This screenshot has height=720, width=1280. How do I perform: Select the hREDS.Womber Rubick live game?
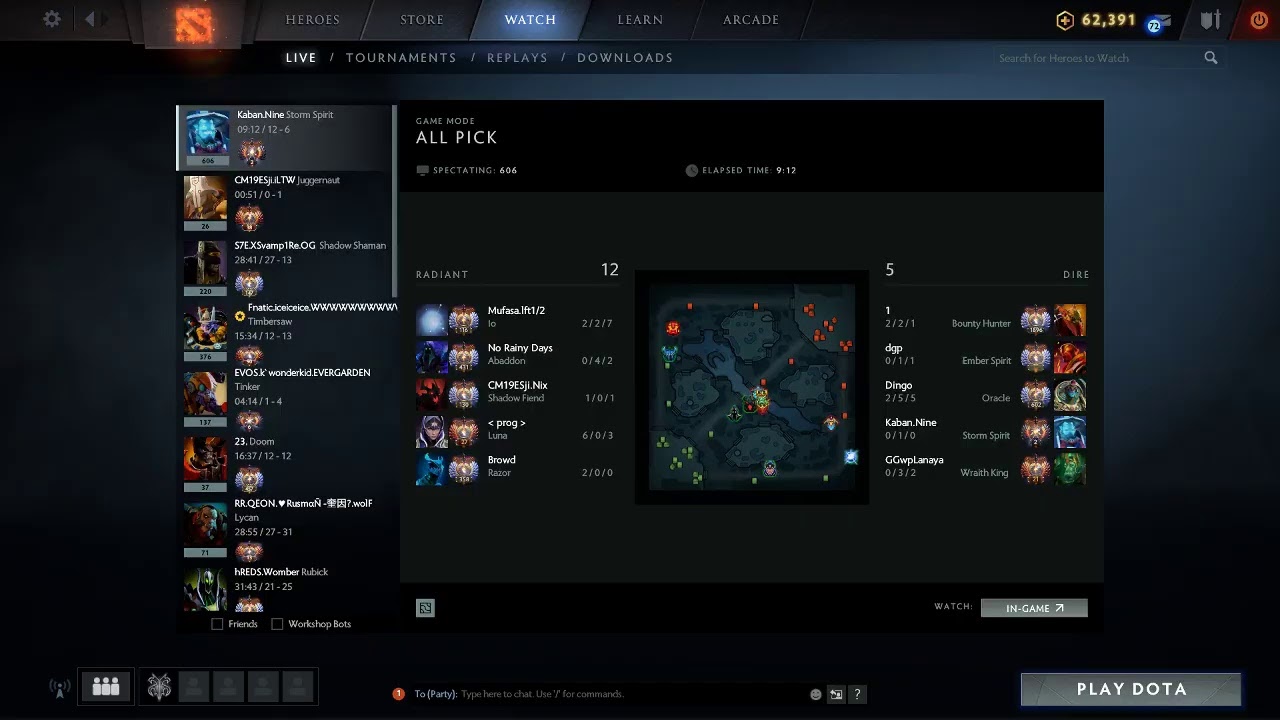point(285,589)
